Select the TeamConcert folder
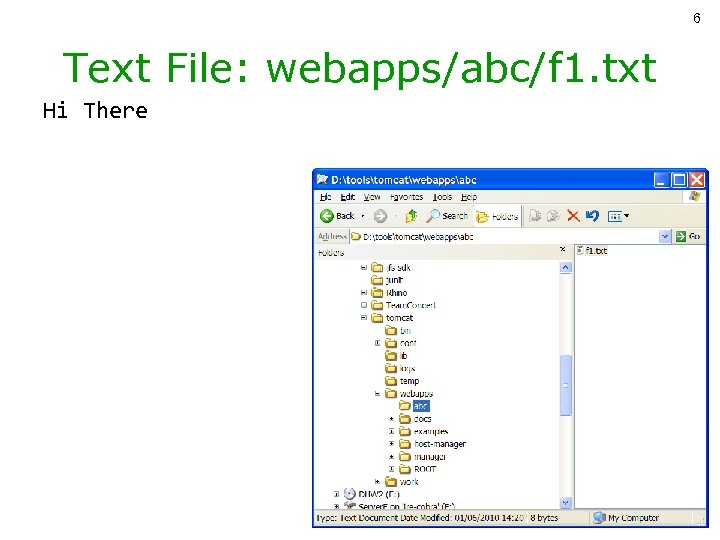The height and width of the screenshot is (540, 720). pyautogui.click(x=403, y=305)
